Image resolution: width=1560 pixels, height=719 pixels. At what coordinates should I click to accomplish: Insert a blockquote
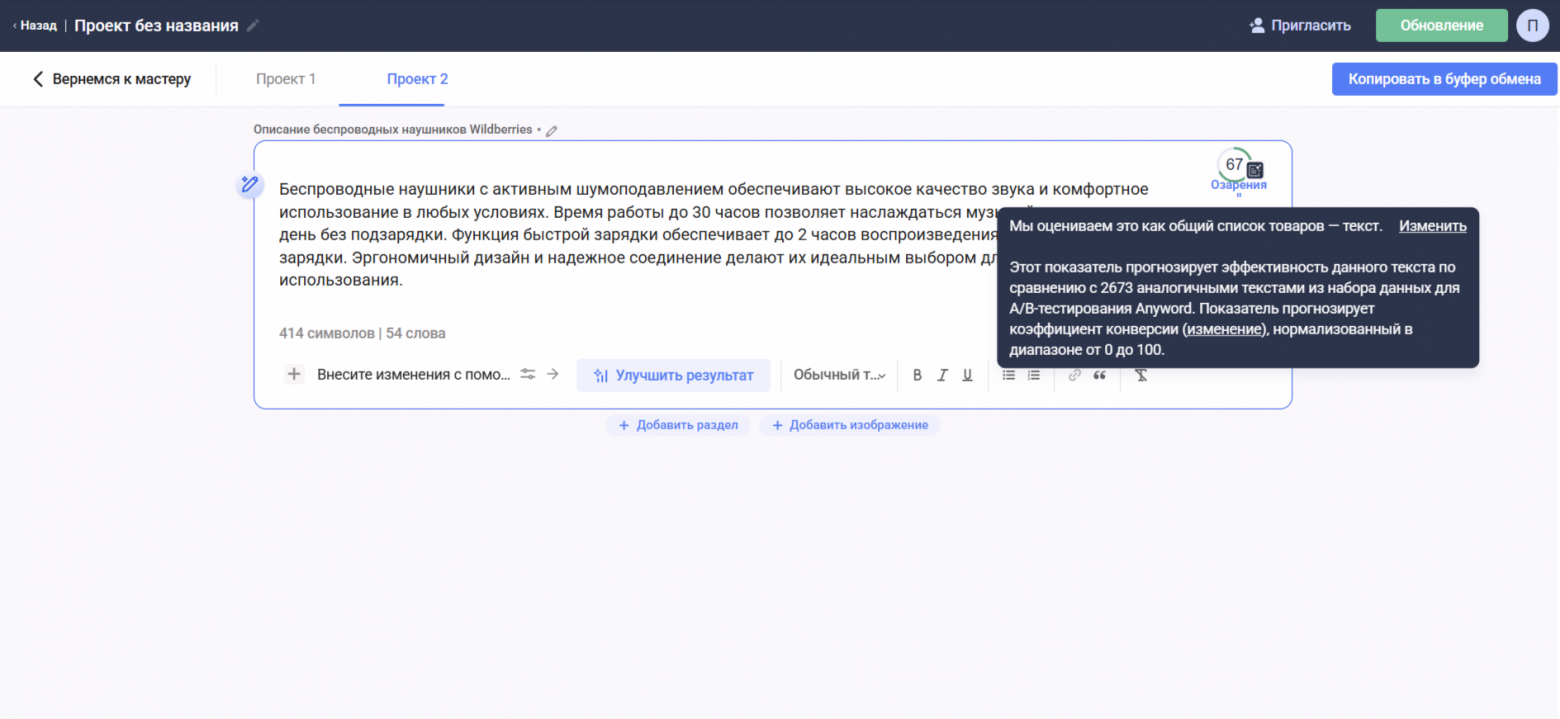pos(1098,374)
